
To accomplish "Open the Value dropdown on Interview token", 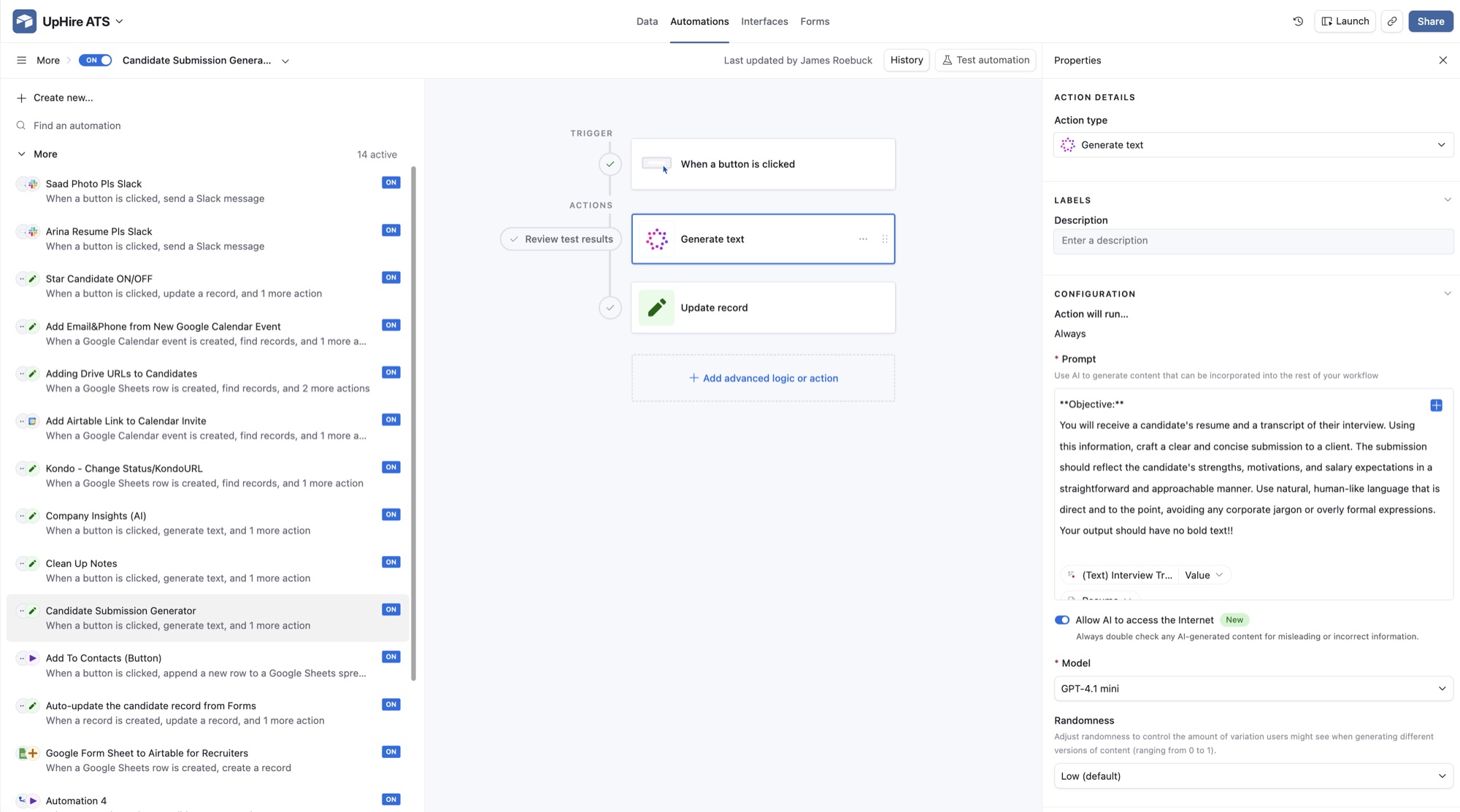I will (1204, 575).
